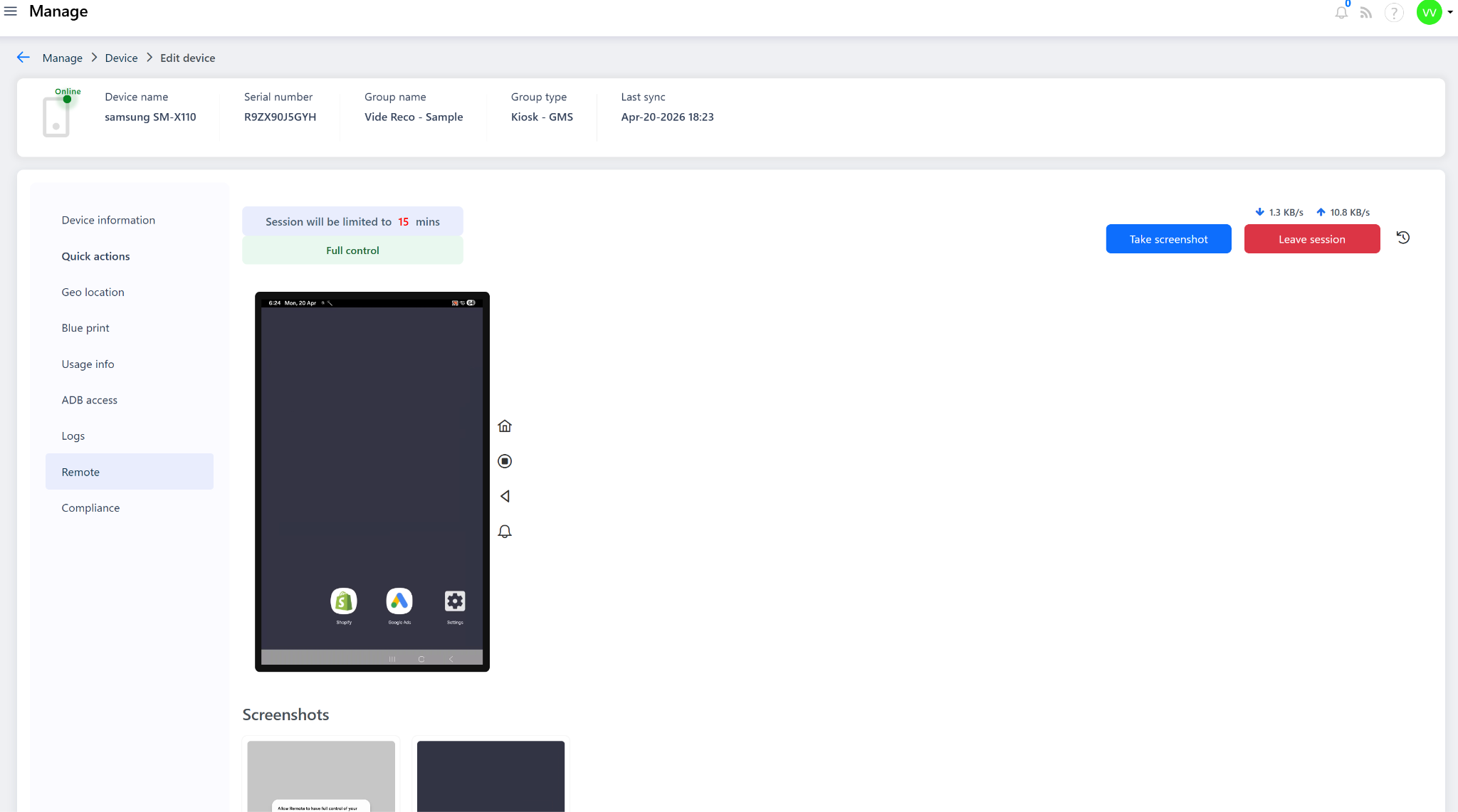Select the Compliance menu item
This screenshot has height=812, width=1458.
(90, 507)
